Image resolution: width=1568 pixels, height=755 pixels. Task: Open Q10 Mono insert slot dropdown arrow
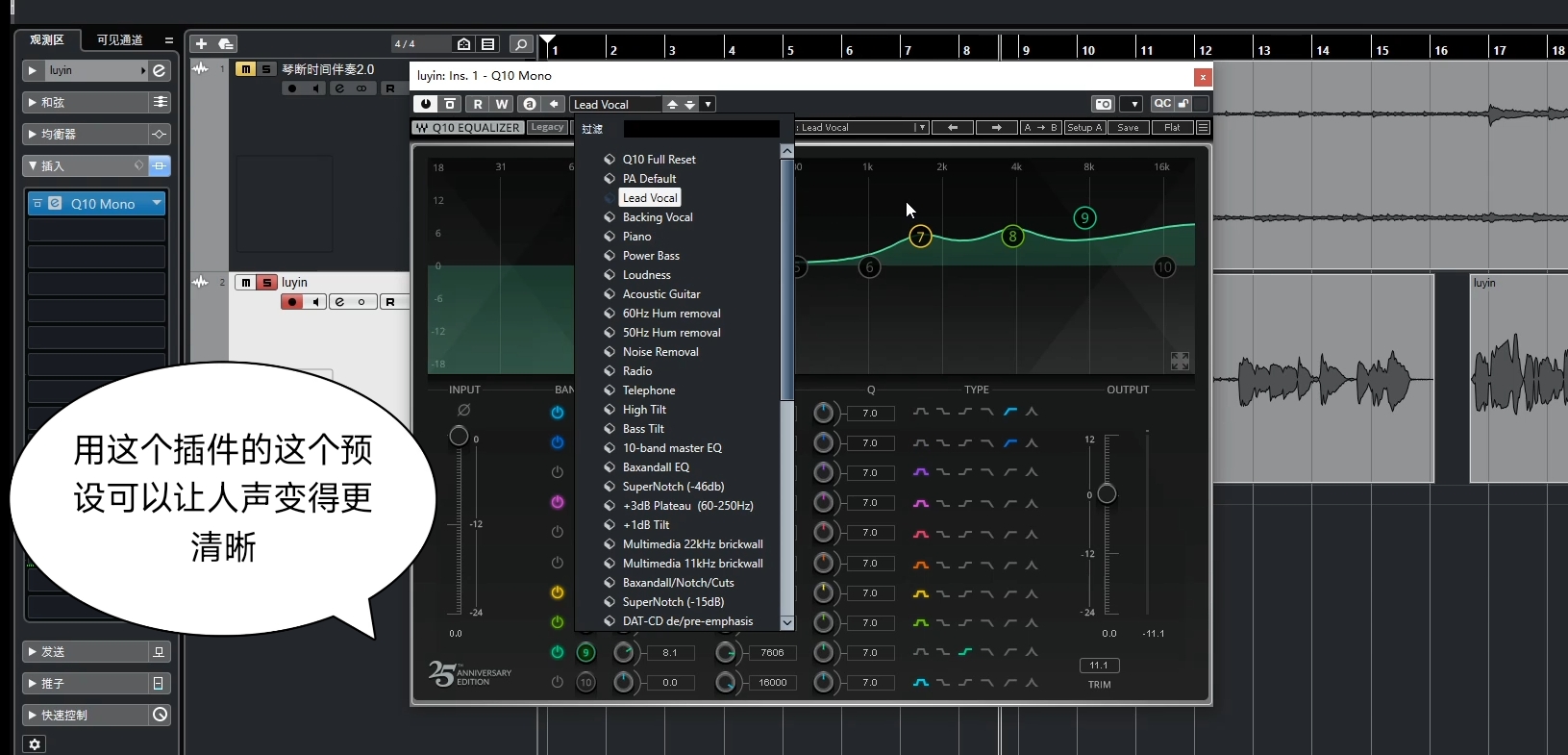click(x=157, y=203)
